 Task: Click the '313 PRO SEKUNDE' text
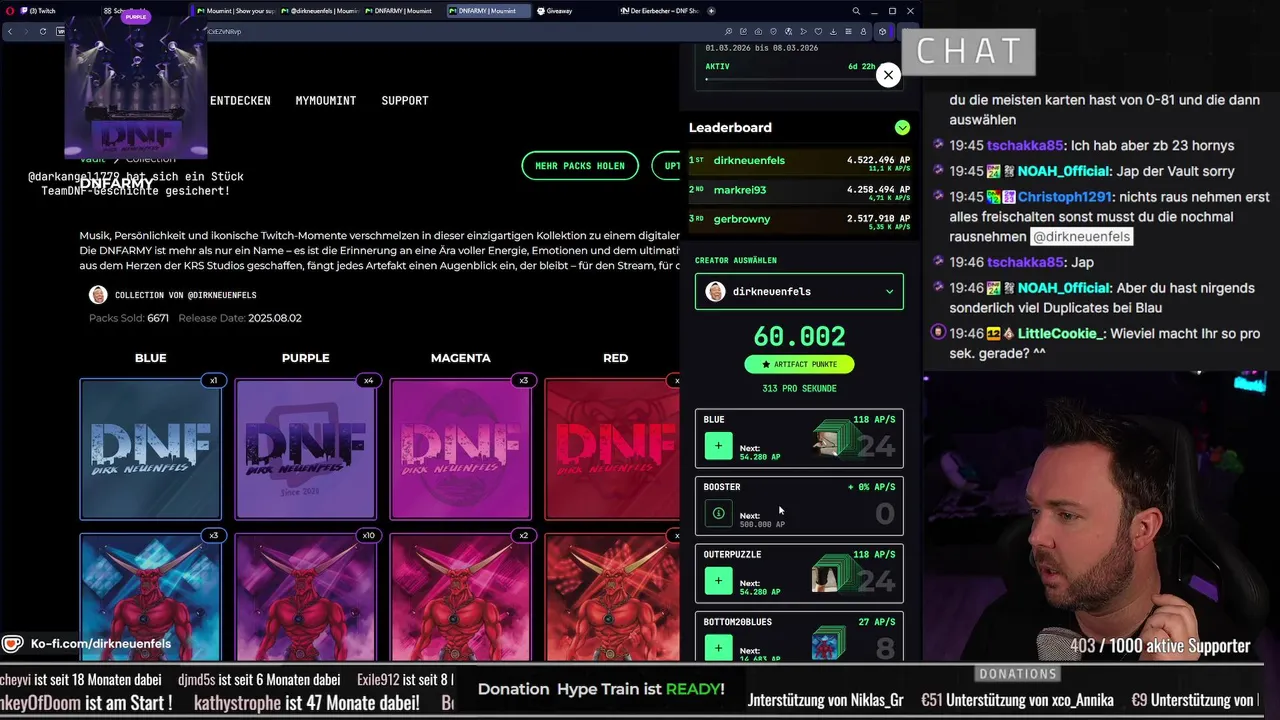[x=799, y=389]
